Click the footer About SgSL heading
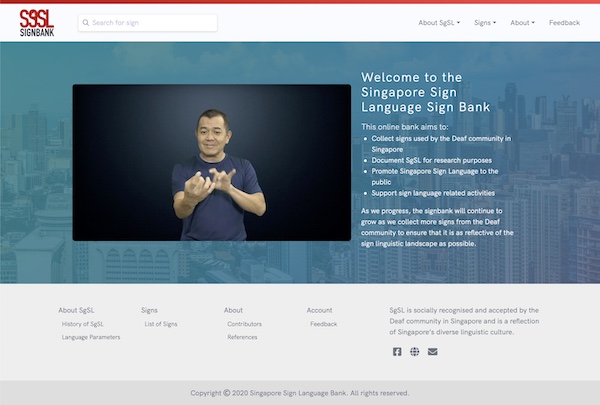The width and height of the screenshot is (600, 405). coord(76,310)
